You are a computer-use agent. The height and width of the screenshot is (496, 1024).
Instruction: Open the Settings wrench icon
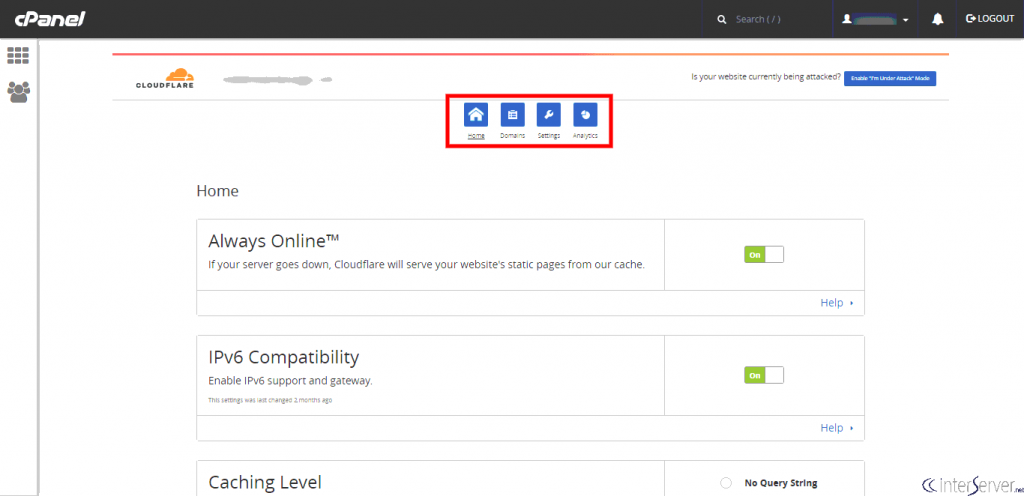(x=549, y=115)
